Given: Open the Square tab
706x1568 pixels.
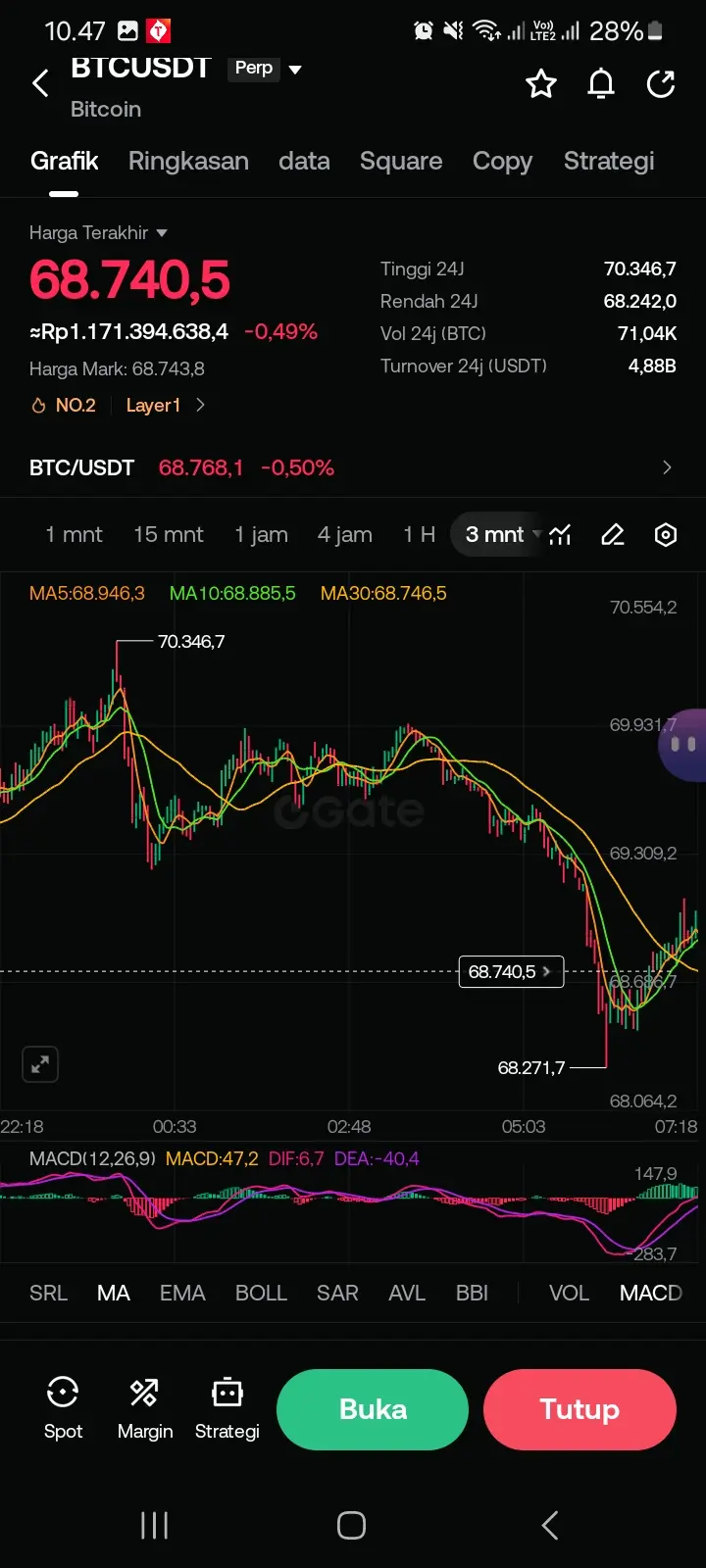Looking at the screenshot, I should coord(401,162).
